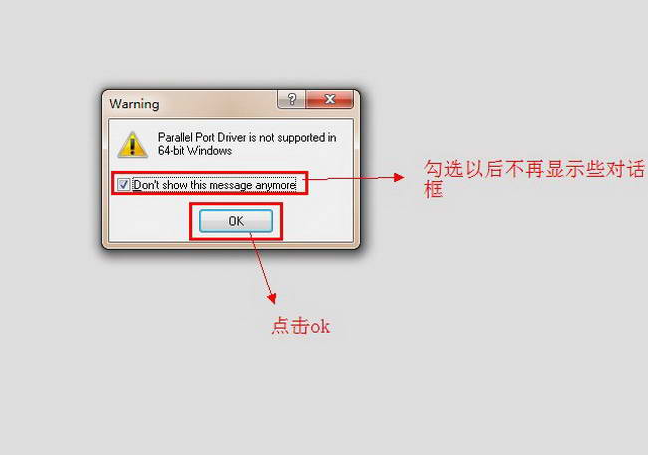Click the red "框" character below the annotation
This screenshot has width=648, height=455.
434,189
